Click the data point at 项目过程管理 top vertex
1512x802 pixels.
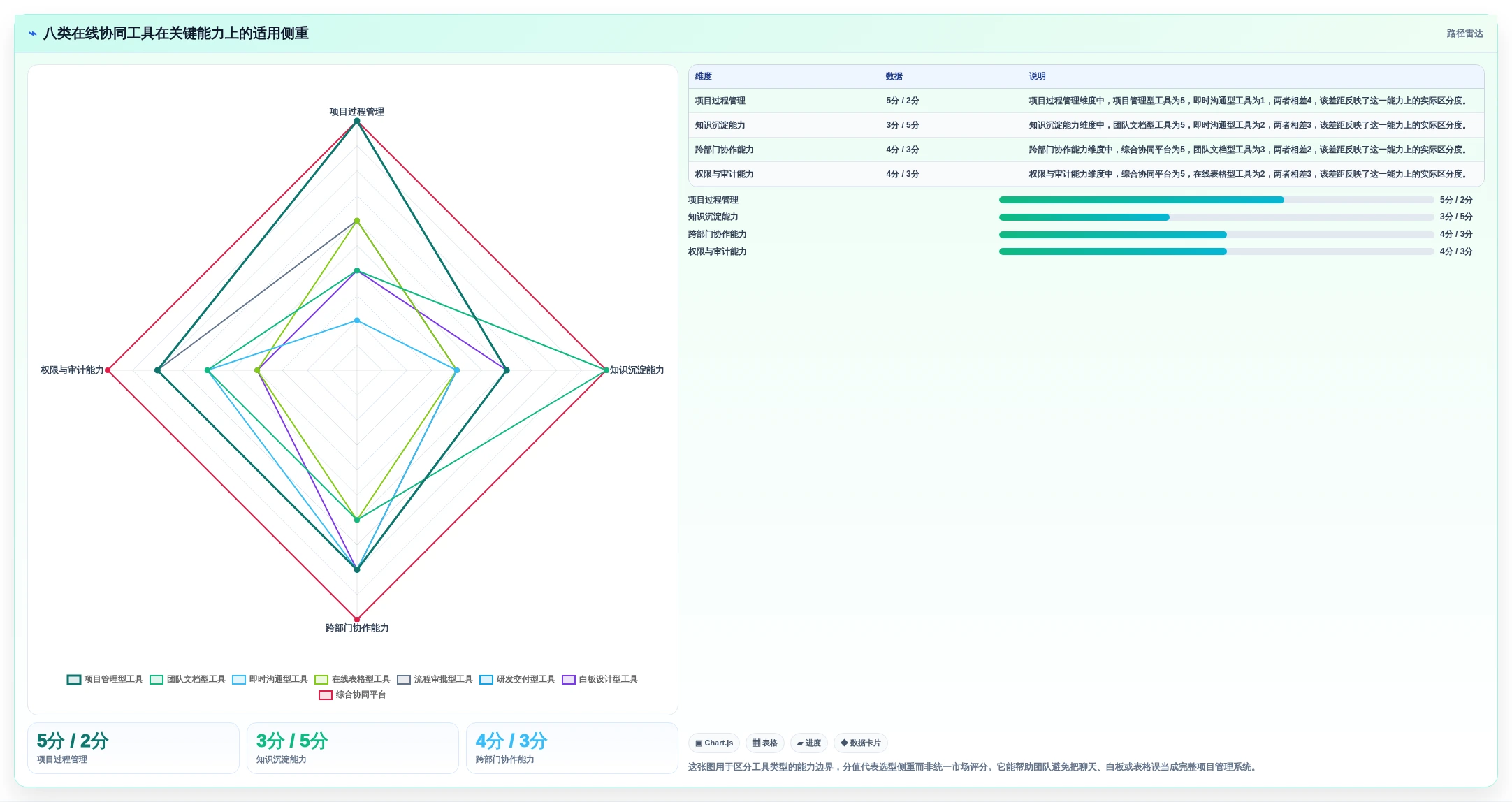(x=357, y=121)
